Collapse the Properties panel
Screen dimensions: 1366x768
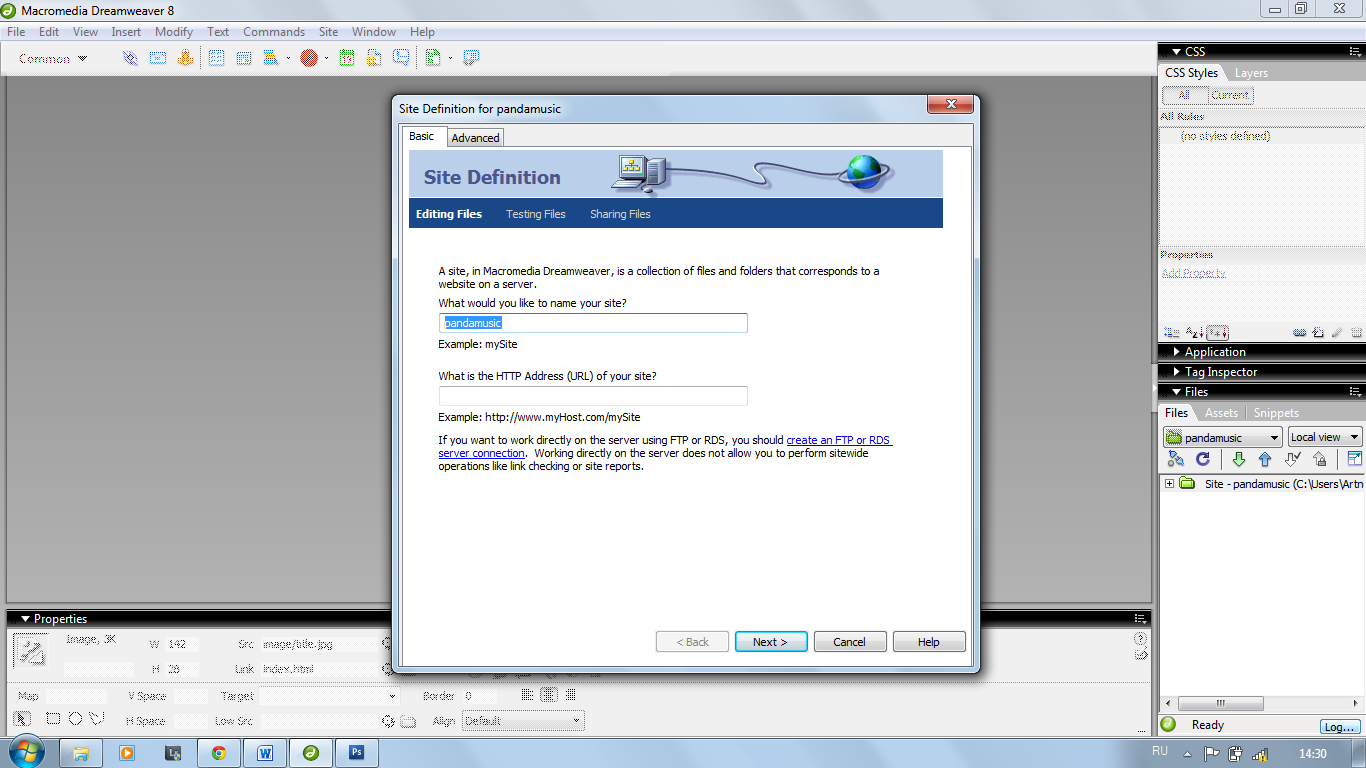[x=25, y=619]
